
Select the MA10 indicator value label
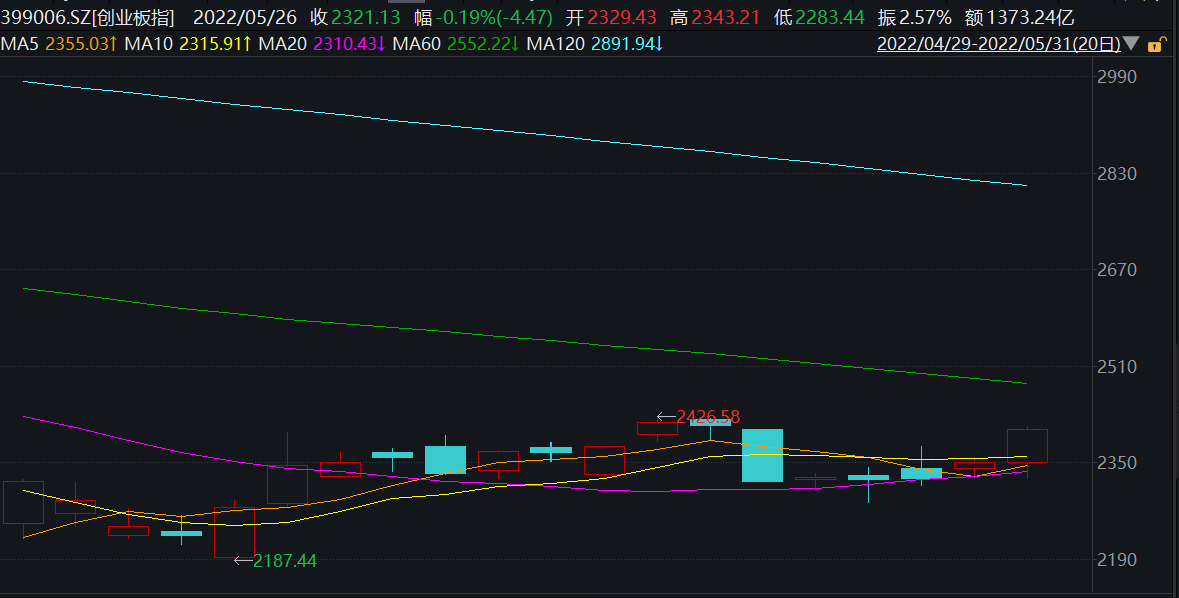188,44
